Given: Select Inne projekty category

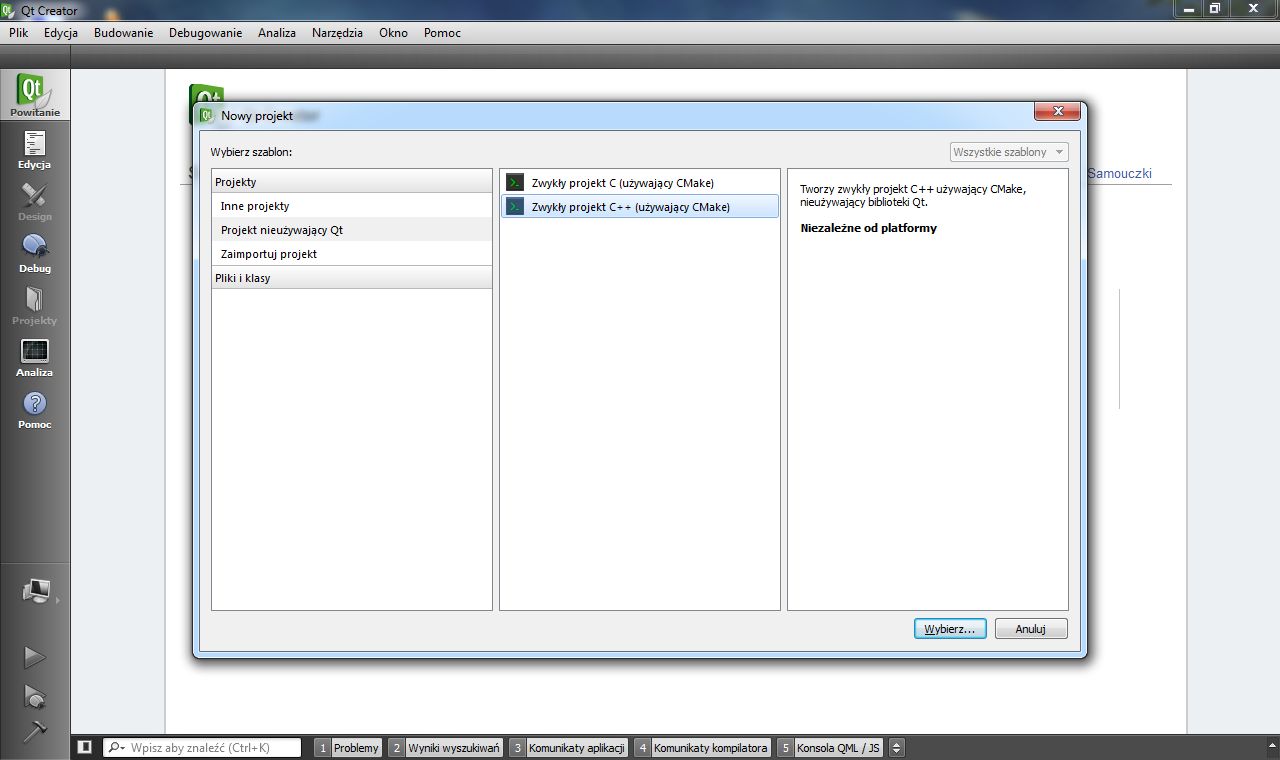Looking at the screenshot, I should [352, 206].
